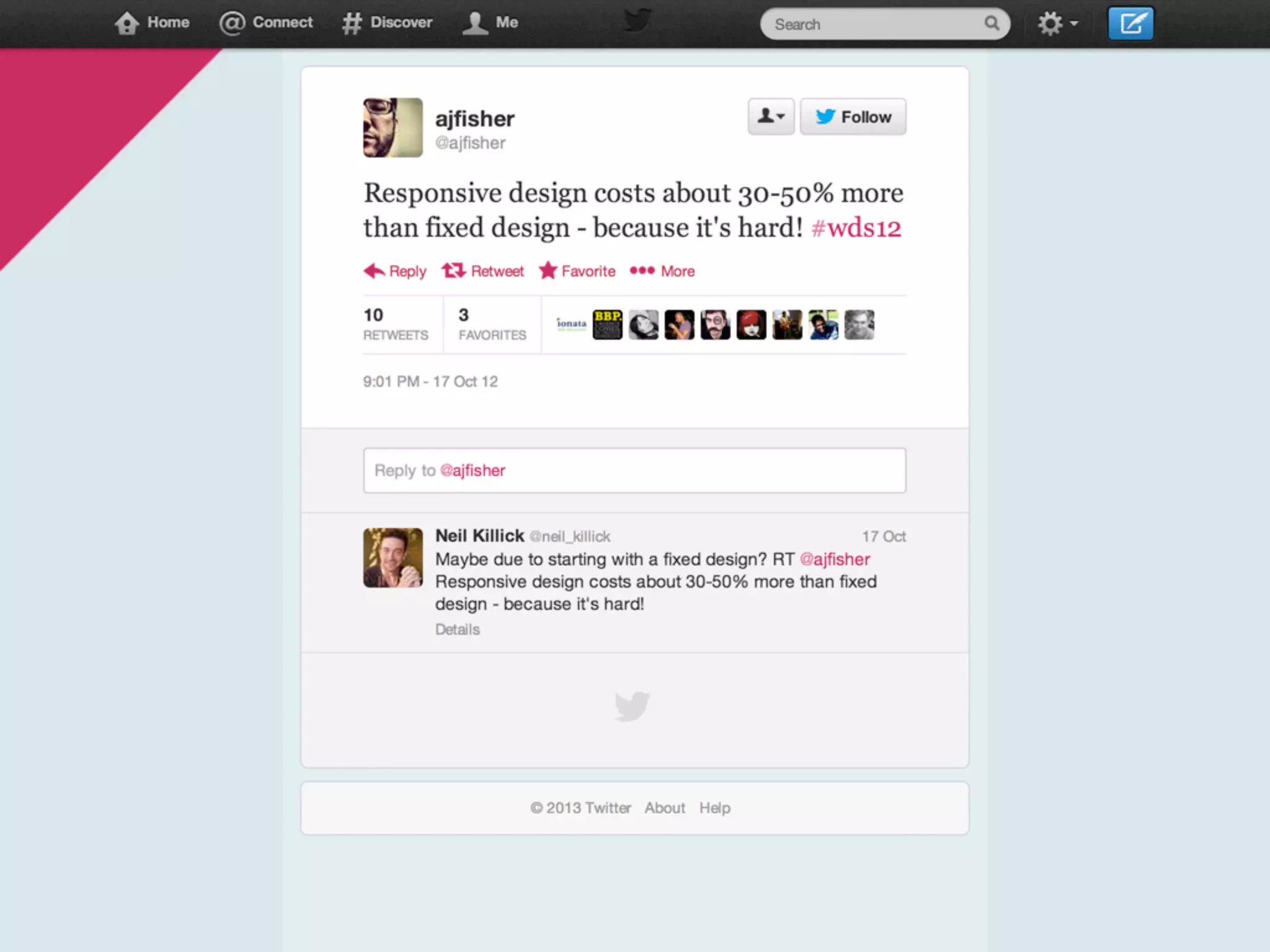Expand the More options menu
The height and width of the screenshot is (952, 1270).
(x=662, y=271)
